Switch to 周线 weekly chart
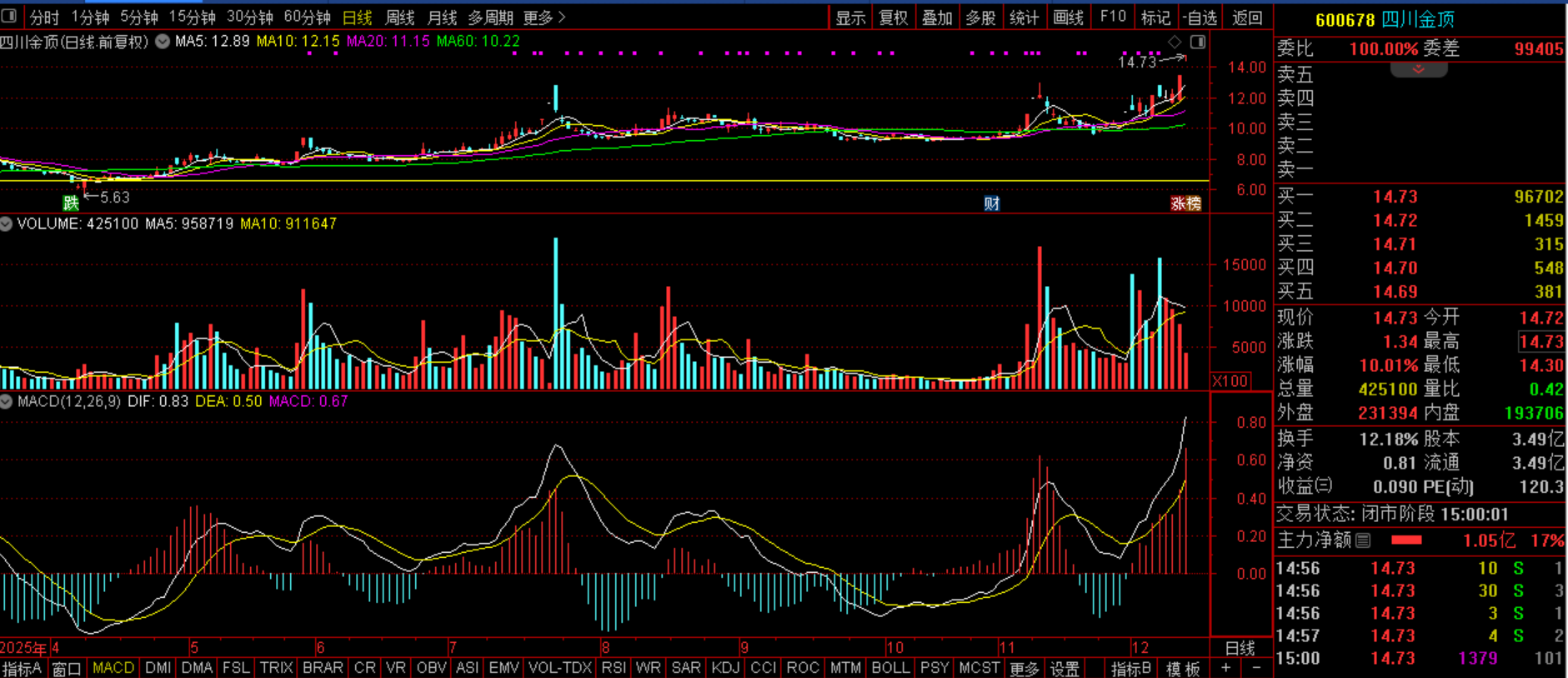This screenshot has height=678, width=1568. tap(399, 17)
